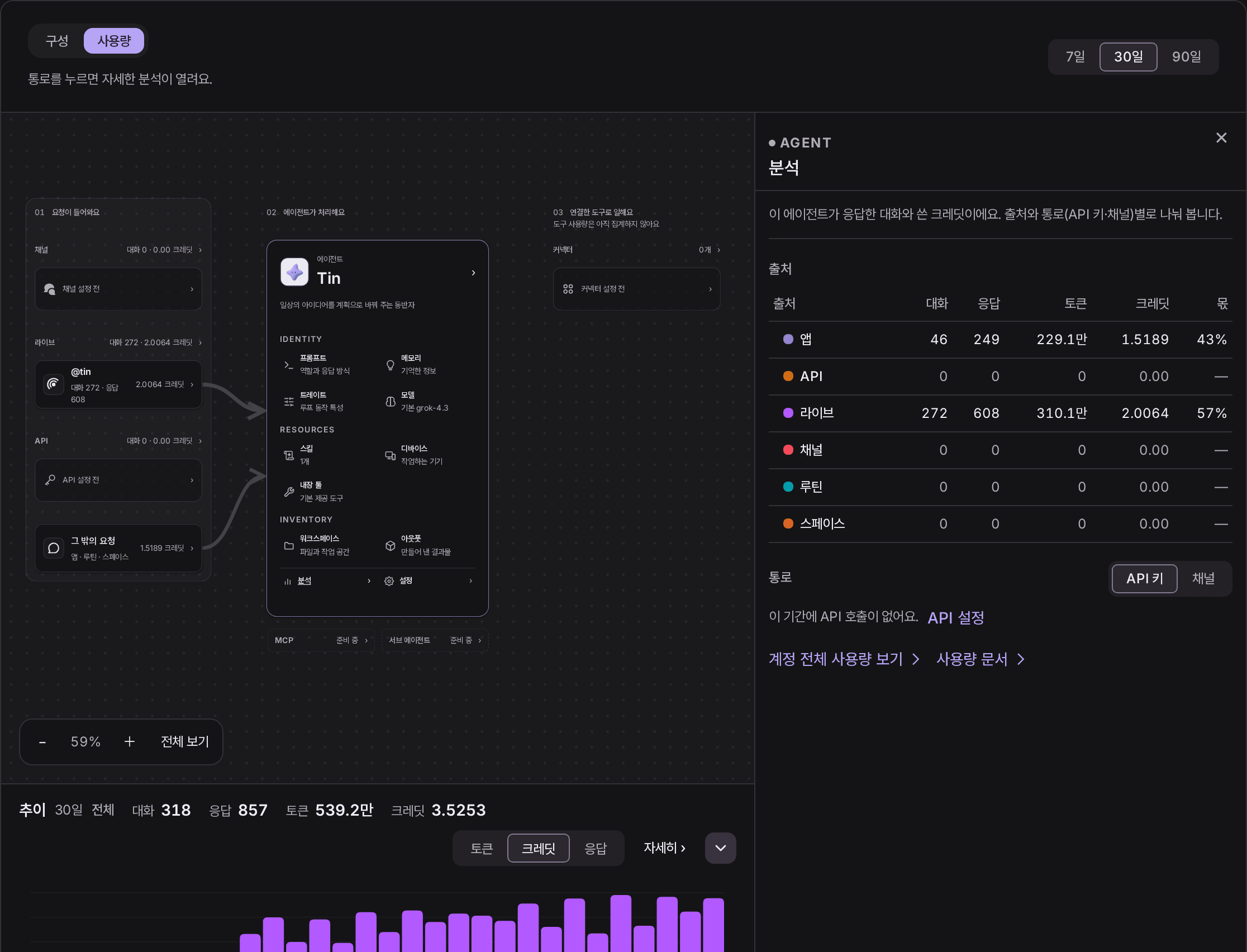Click the API key icon in API 설정 전

coord(50,480)
